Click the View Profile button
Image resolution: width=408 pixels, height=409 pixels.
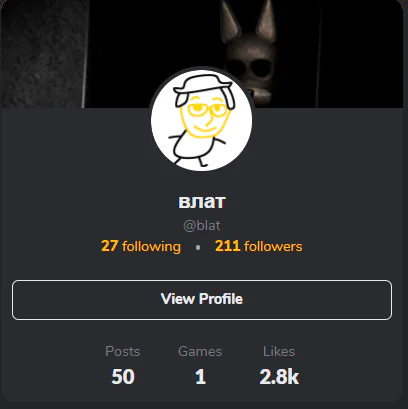pyautogui.click(x=202, y=300)
